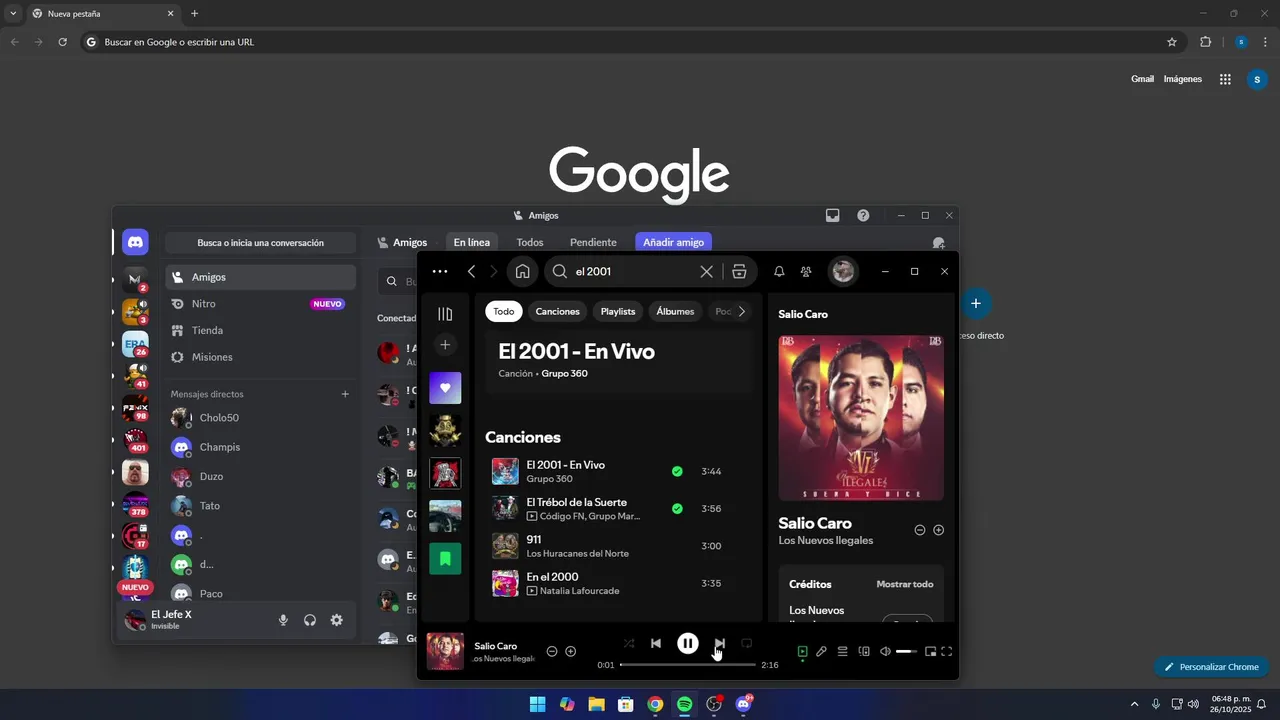
Task: Toggle the saved checkmark for El 2001 - En Vivo
Action: (x=677, y=471)
